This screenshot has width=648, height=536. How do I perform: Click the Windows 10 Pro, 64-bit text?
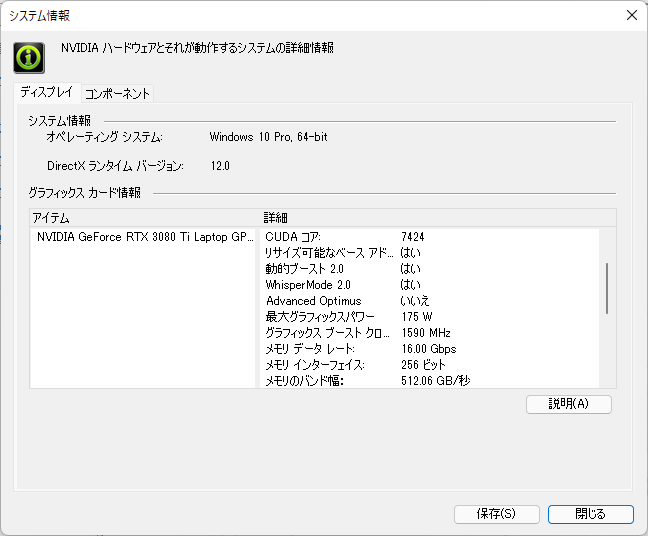pos(268,137)
